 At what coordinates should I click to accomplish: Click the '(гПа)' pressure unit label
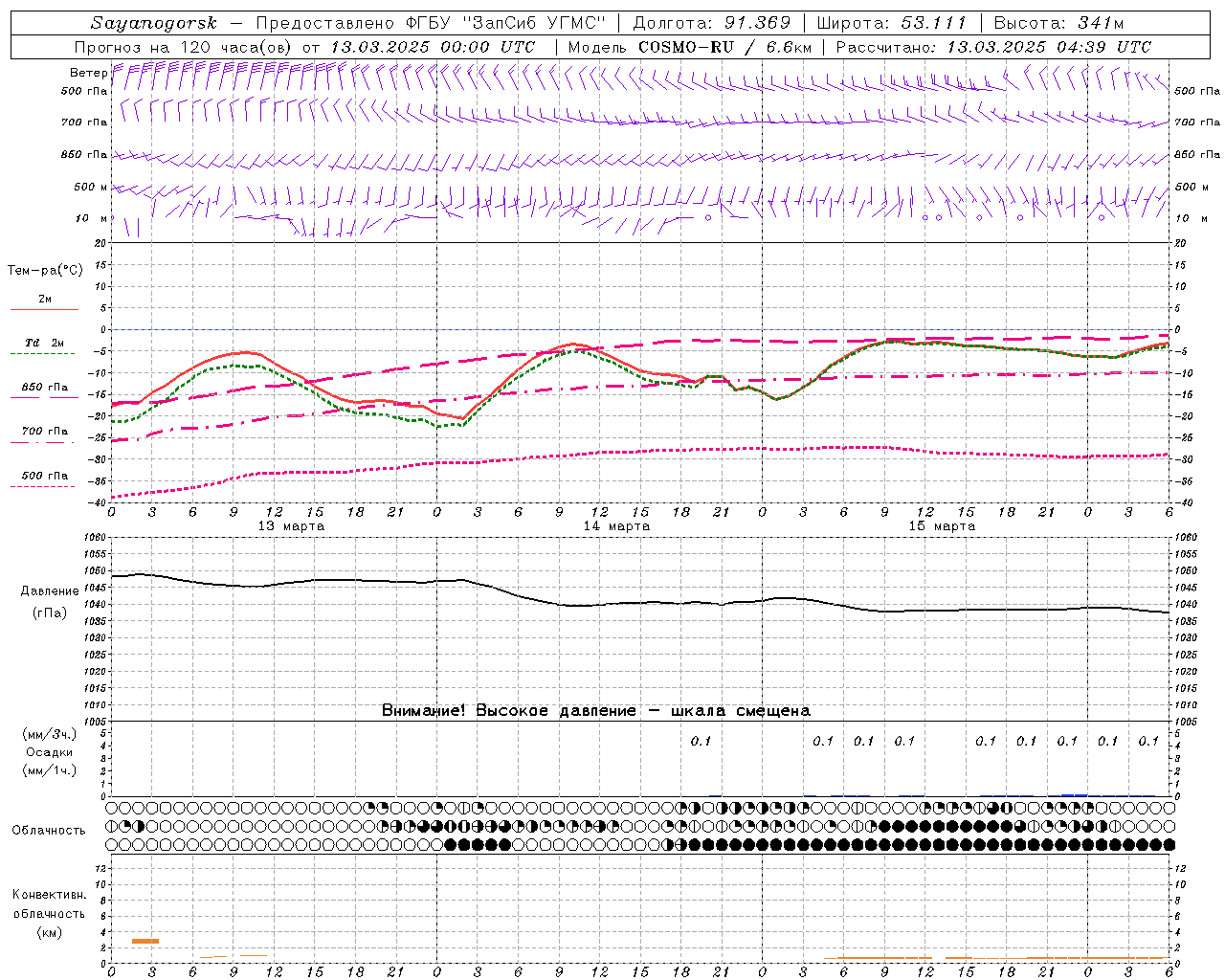tap(50, 613)
